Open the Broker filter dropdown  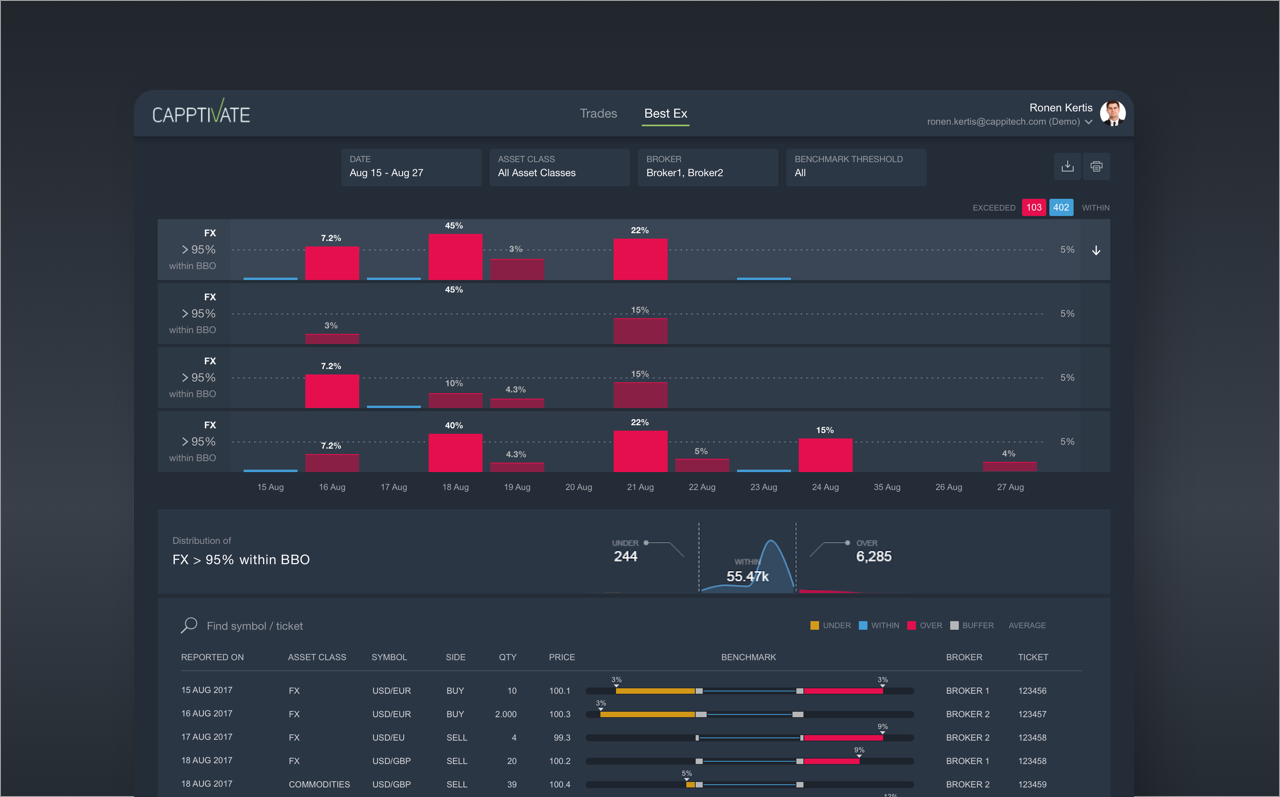(x=708, y=167)
